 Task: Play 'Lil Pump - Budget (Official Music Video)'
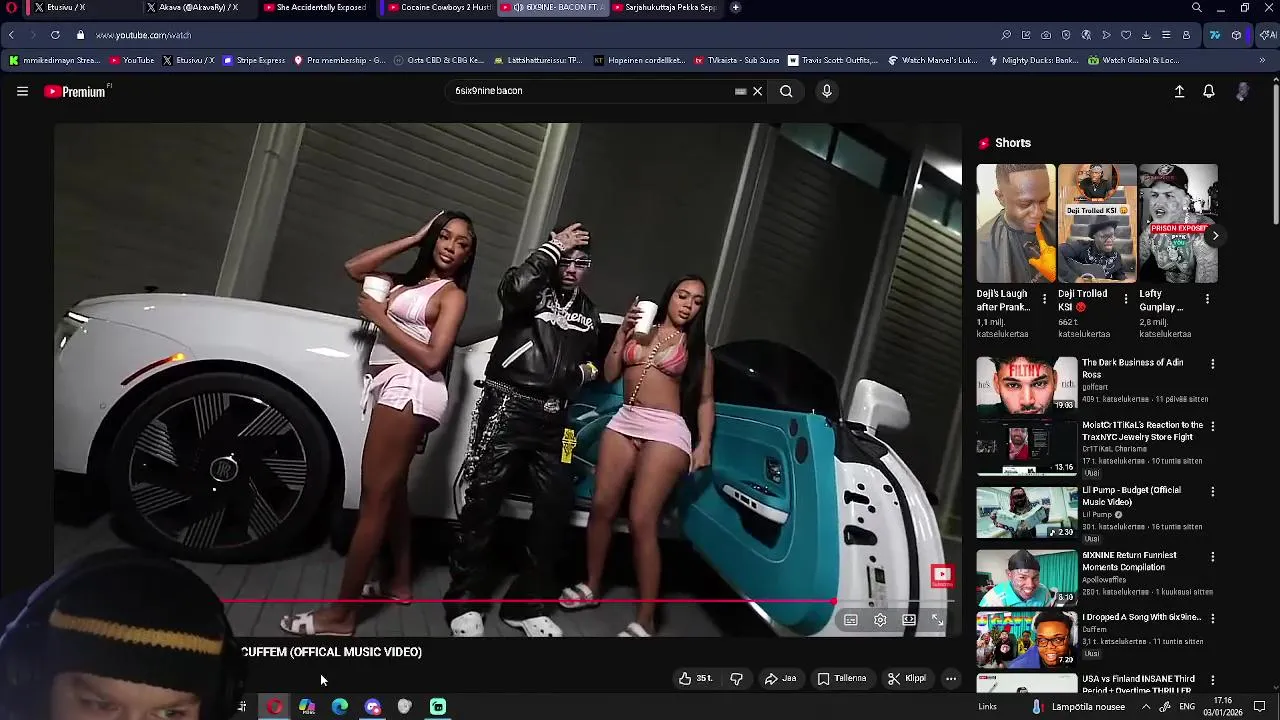click(x=1027, y=512)
